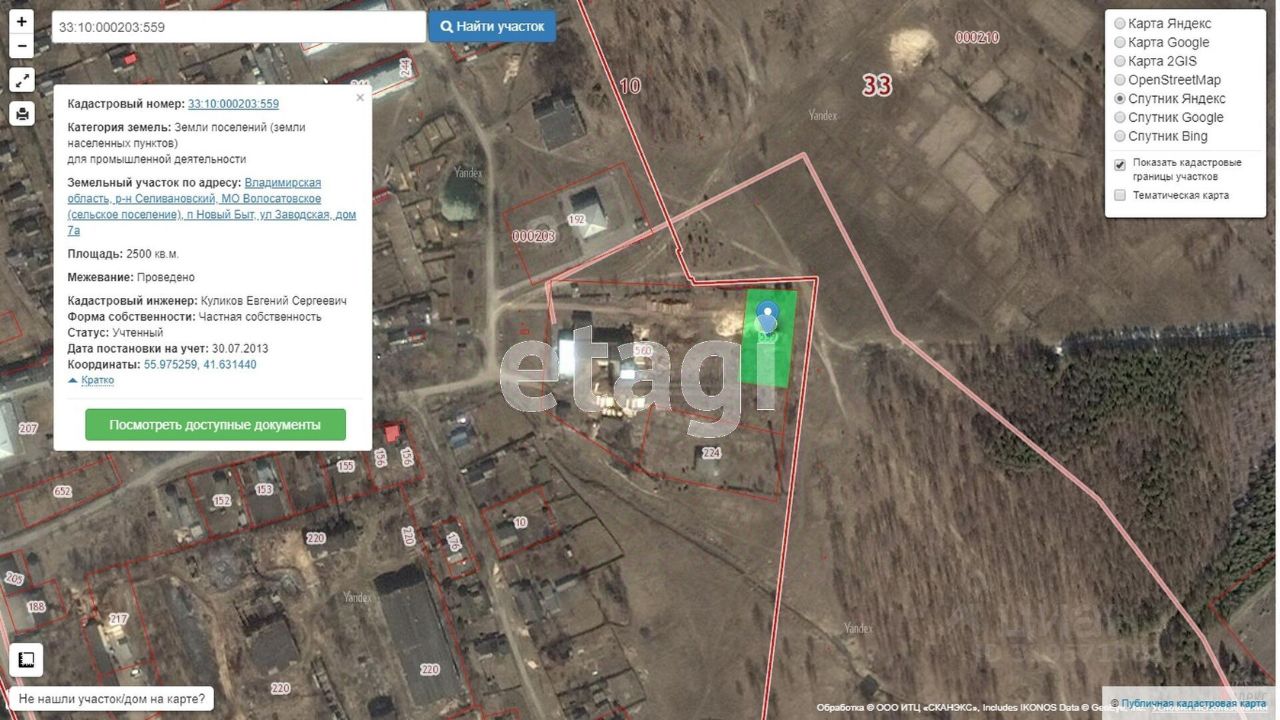The image size is (1280, 720).
Task: Toggle fullscreen map view
Action: click(22, 80)
